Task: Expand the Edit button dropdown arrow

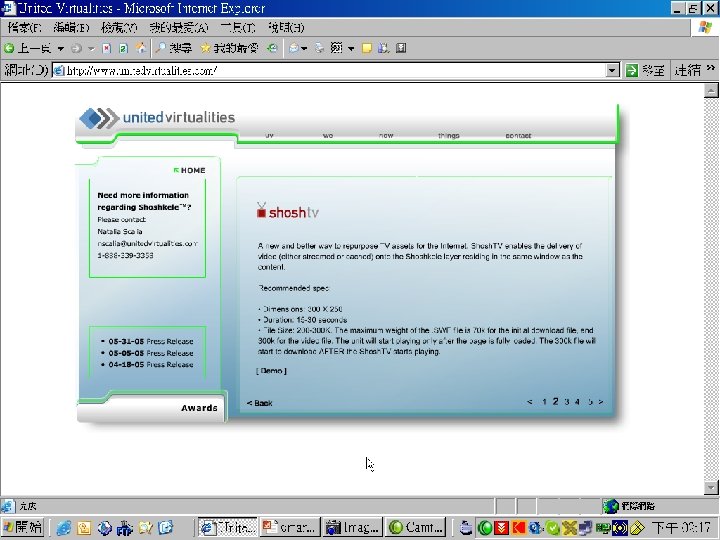Action: point(351,49)
